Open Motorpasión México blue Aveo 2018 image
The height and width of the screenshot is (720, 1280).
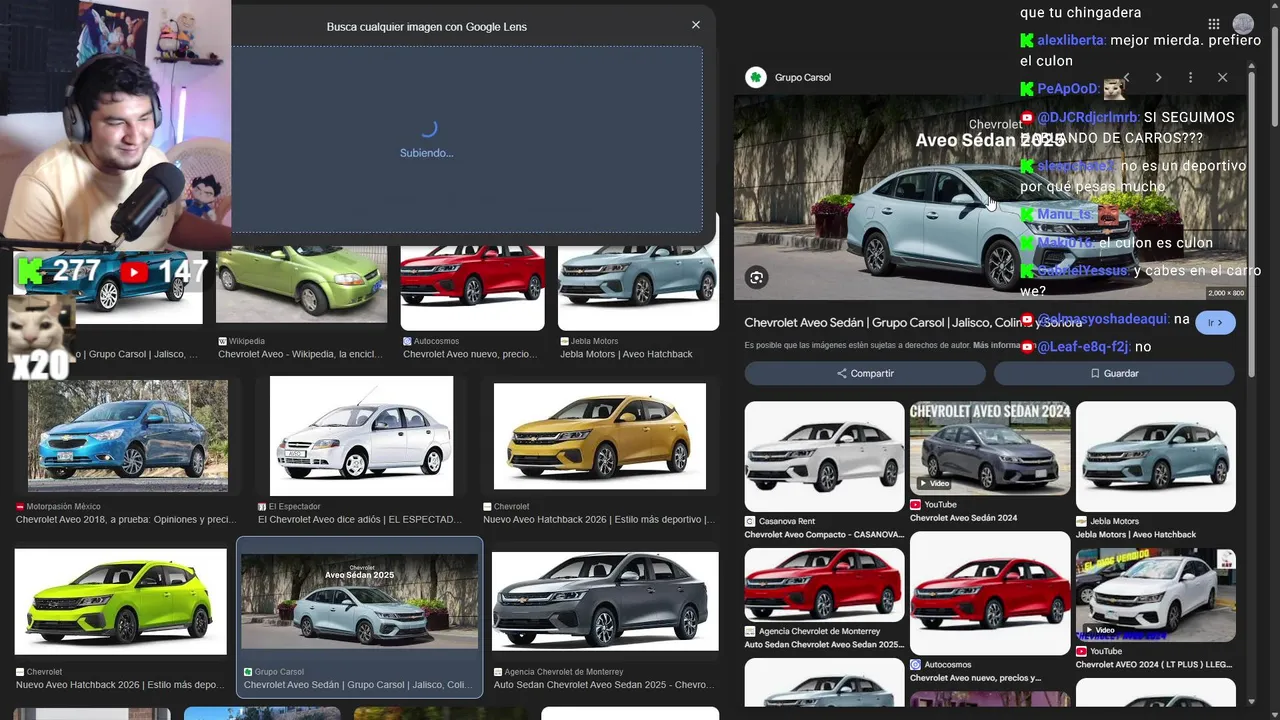(127, 436)
